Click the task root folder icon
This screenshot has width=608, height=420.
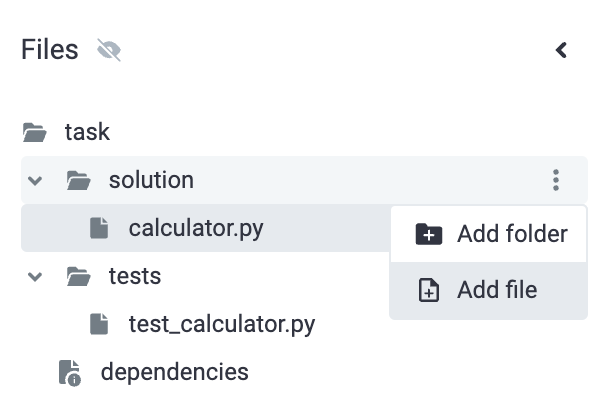click(x=35, y=132)
